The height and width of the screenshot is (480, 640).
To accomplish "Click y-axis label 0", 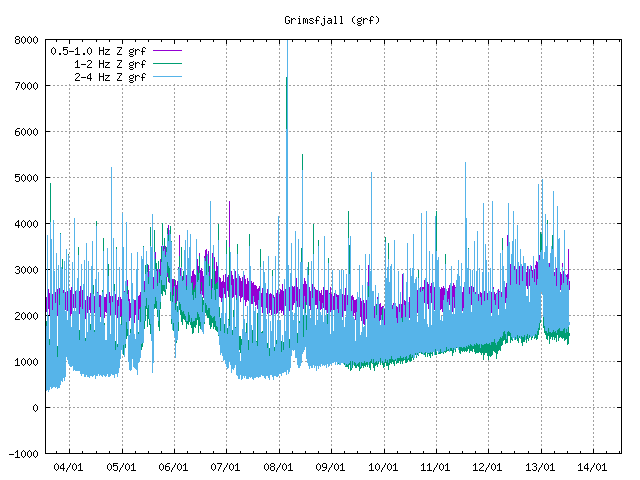I will pos(36,408).
